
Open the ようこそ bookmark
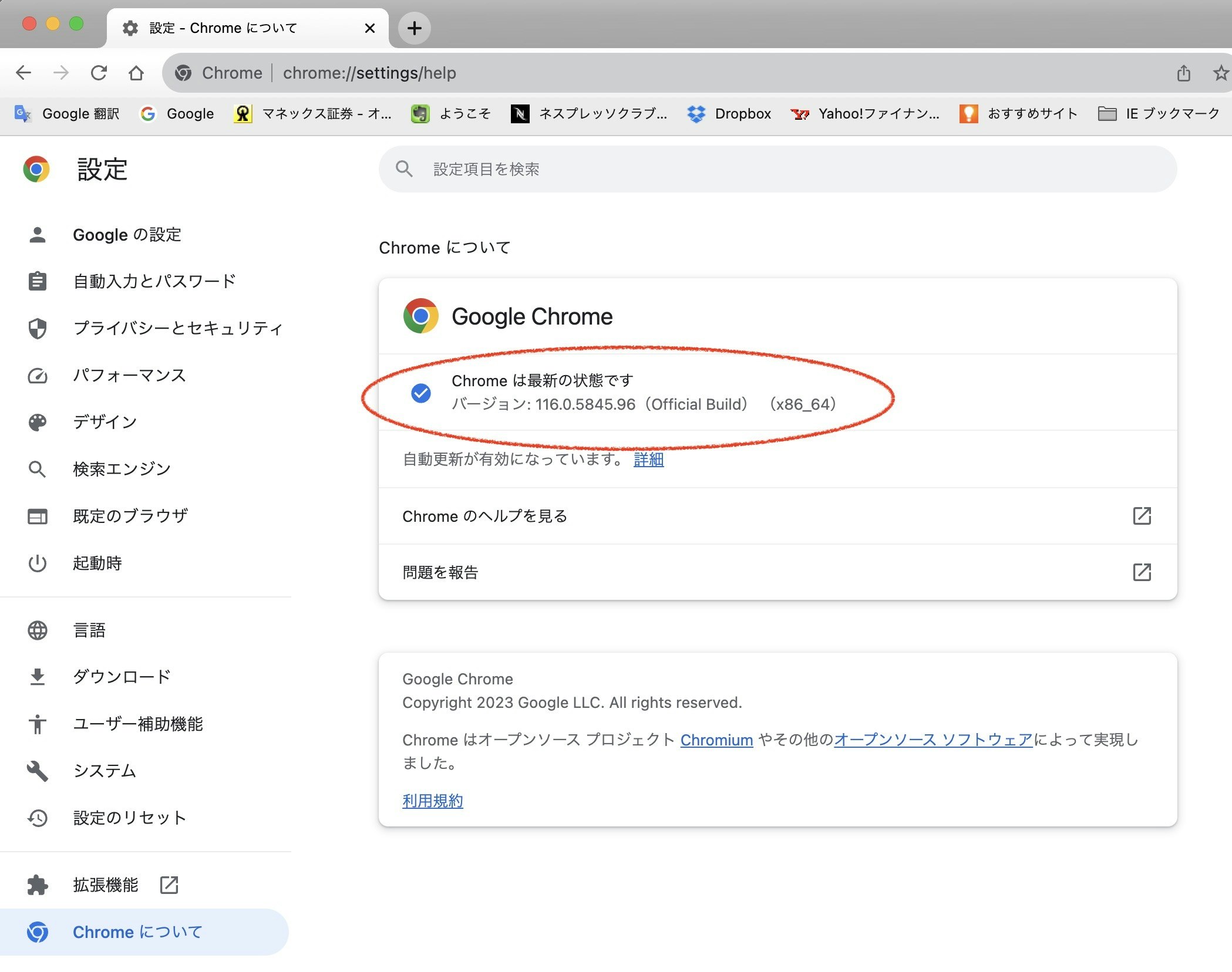[451, 113]
